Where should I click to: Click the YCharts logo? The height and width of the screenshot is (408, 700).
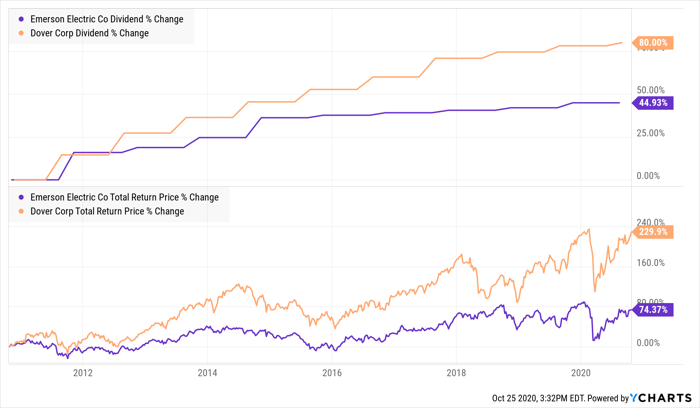pos(658,397)
